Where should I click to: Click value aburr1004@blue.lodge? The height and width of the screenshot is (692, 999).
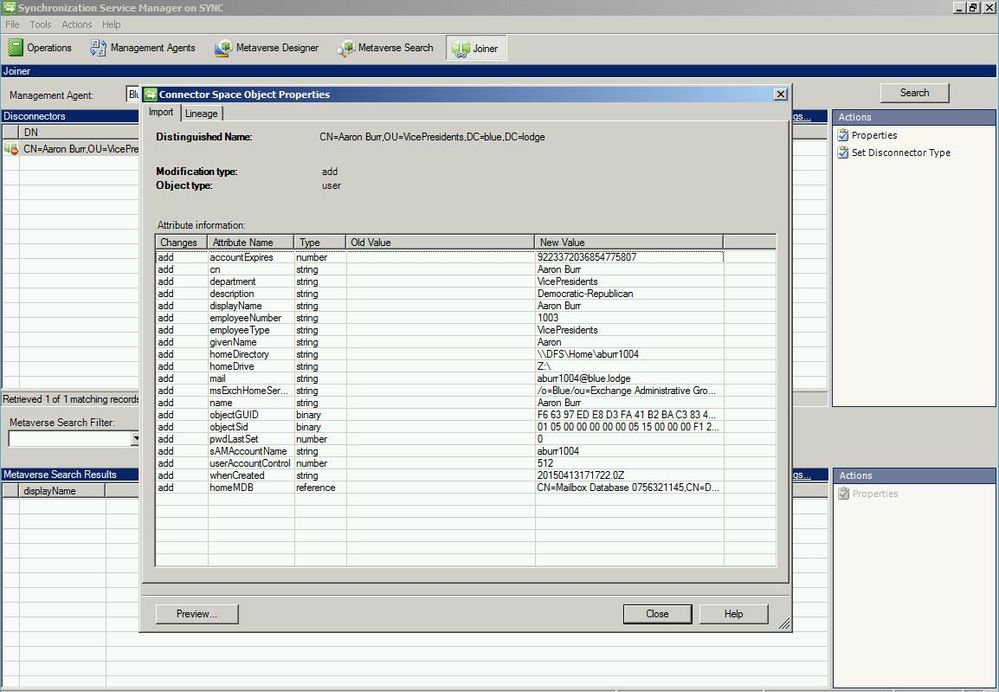click(584, 378)
